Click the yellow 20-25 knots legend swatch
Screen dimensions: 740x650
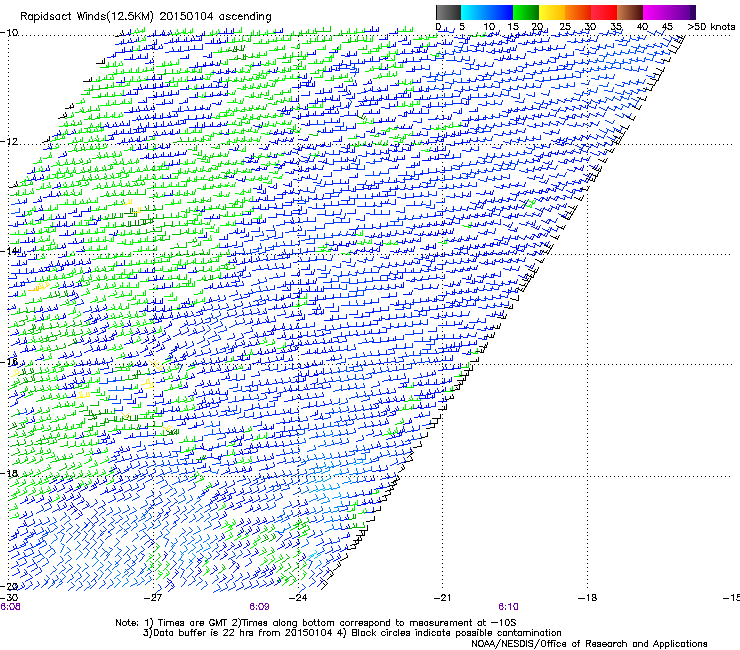point(552,12)
